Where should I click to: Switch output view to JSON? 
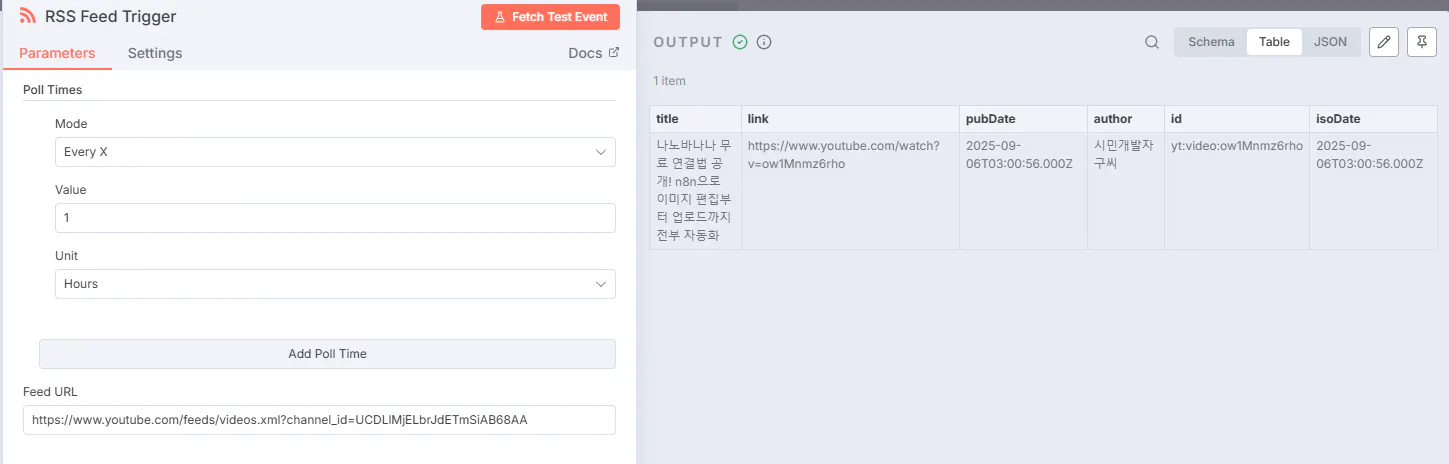[1330, 42]
